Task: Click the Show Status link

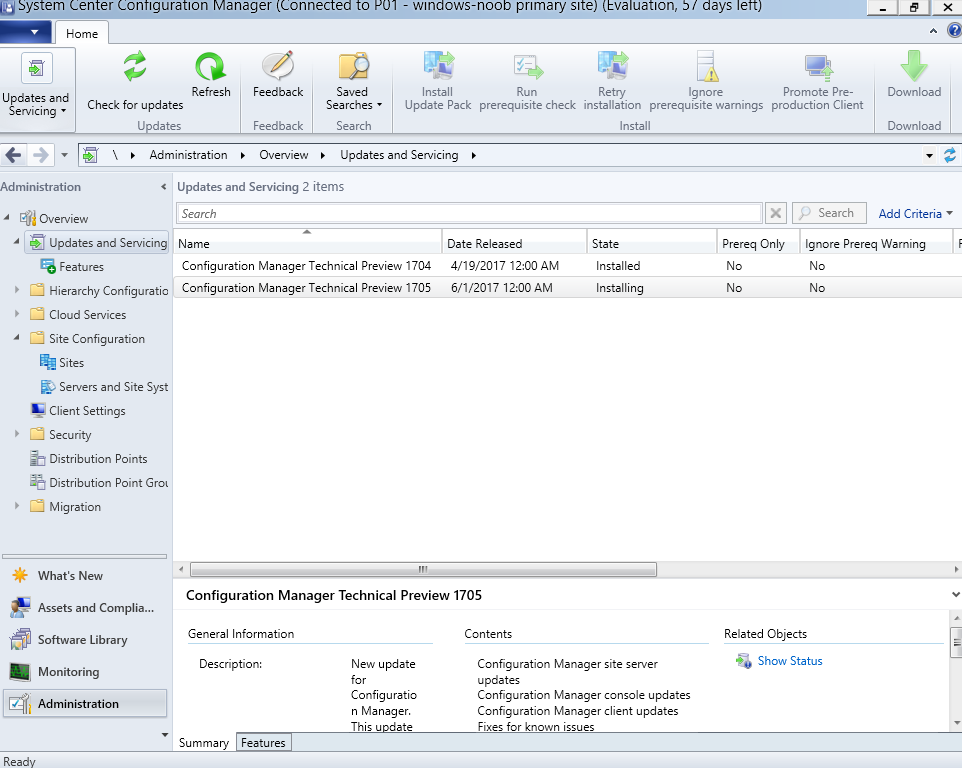Action: [790, 661]
